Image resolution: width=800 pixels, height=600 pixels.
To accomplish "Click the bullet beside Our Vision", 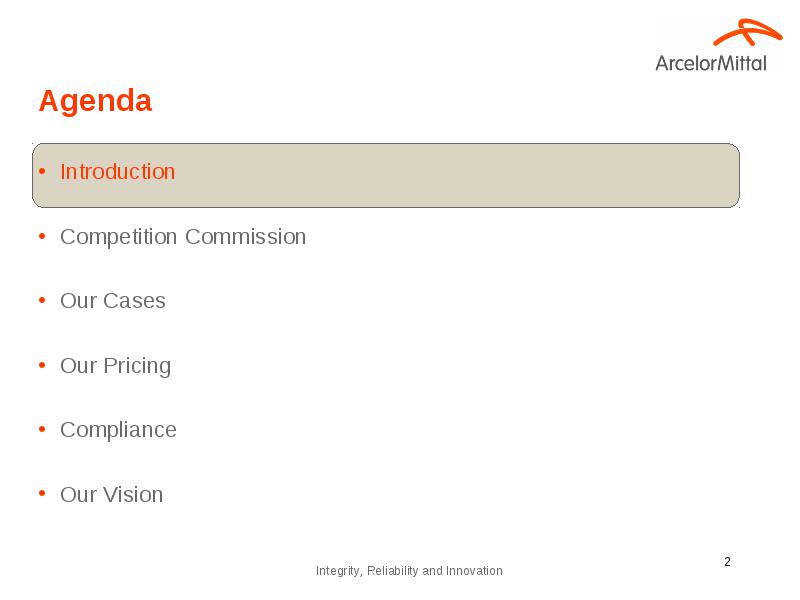I will pos(42,494).
